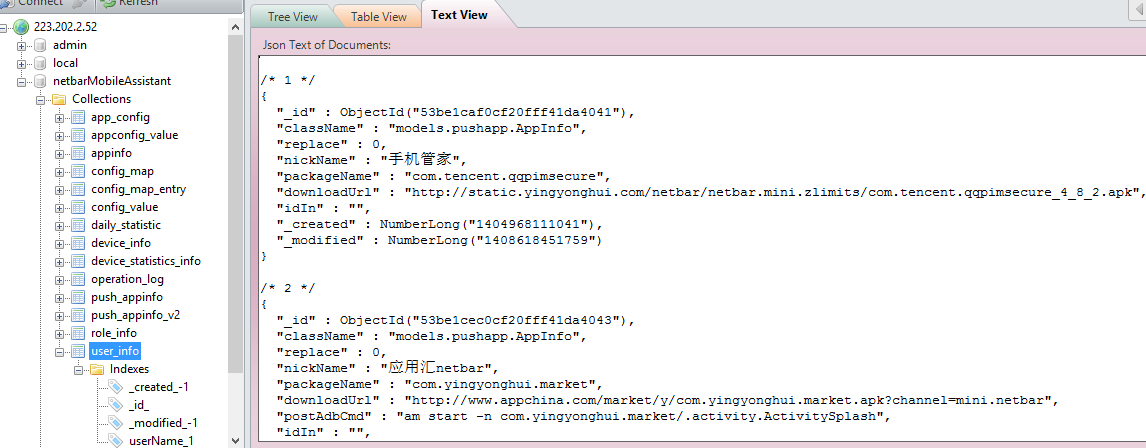The width and height of the screenshot is (1146, 448).
Task: Click the postAdbCmd "am start -n" line
Action: (x=584, y=417)
